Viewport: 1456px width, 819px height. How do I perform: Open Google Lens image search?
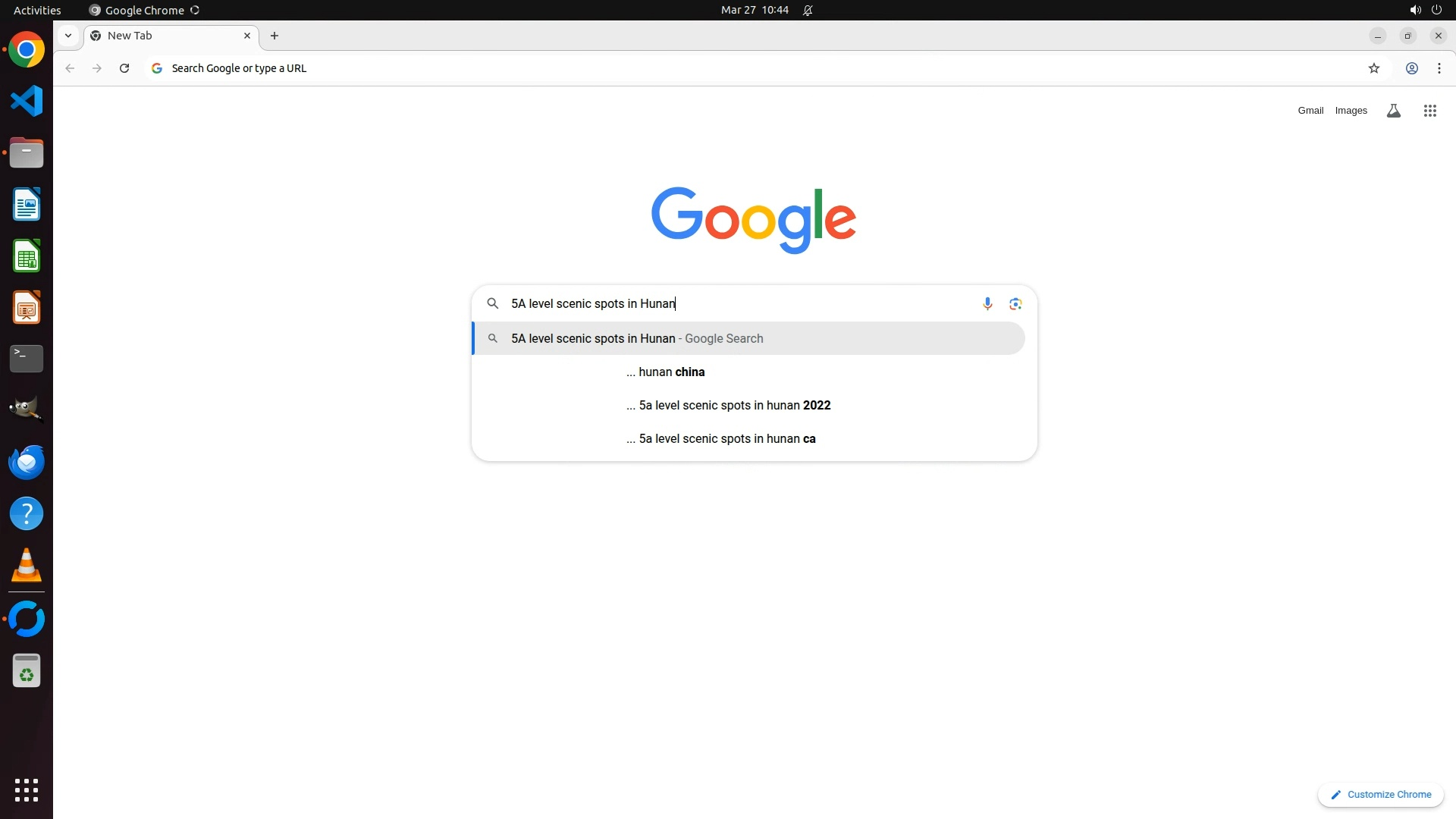(1015, 304)
